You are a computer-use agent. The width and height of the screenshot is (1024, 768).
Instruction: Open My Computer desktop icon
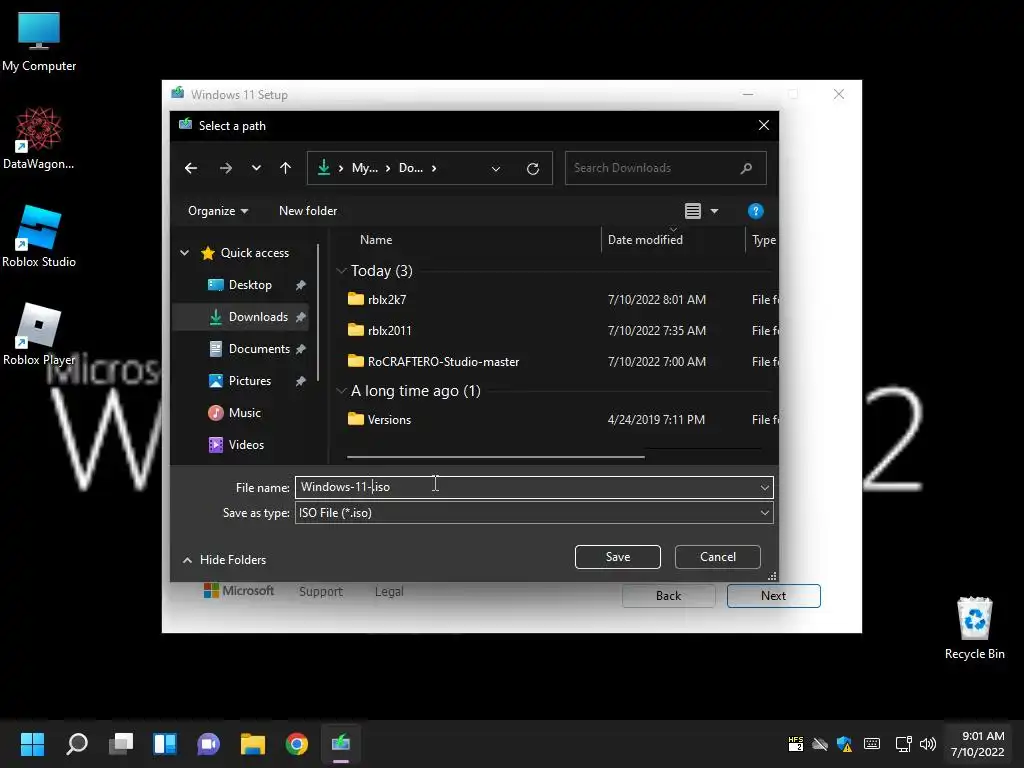[39, 42]
